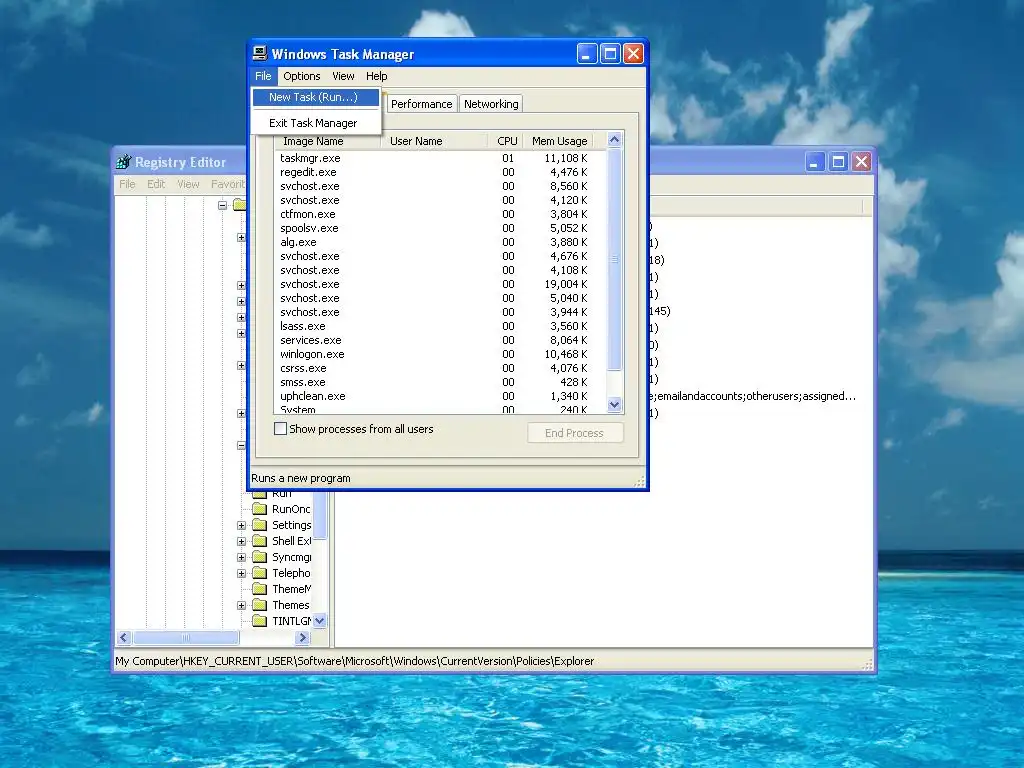Click the Registry Editor title bar icon
Viewport: 1024px width, 768px height.
123,162
